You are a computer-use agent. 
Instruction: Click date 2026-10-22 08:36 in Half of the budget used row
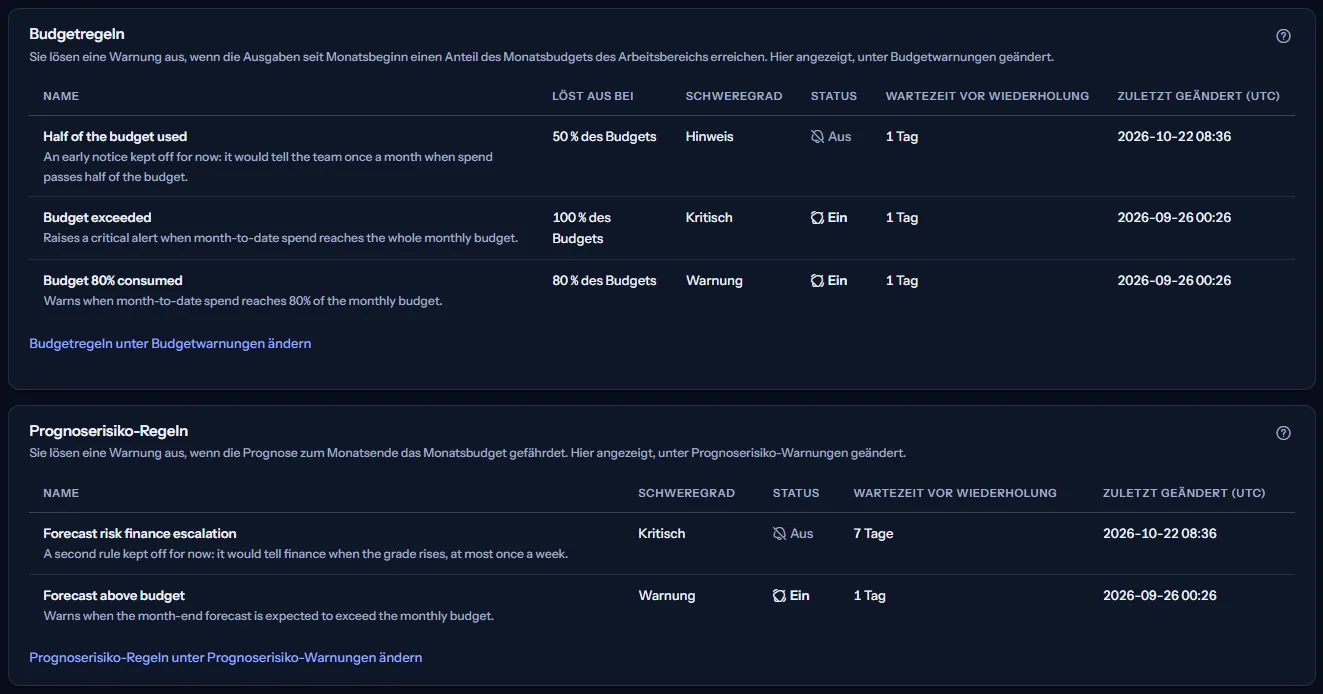click(x=1174, y=137)
